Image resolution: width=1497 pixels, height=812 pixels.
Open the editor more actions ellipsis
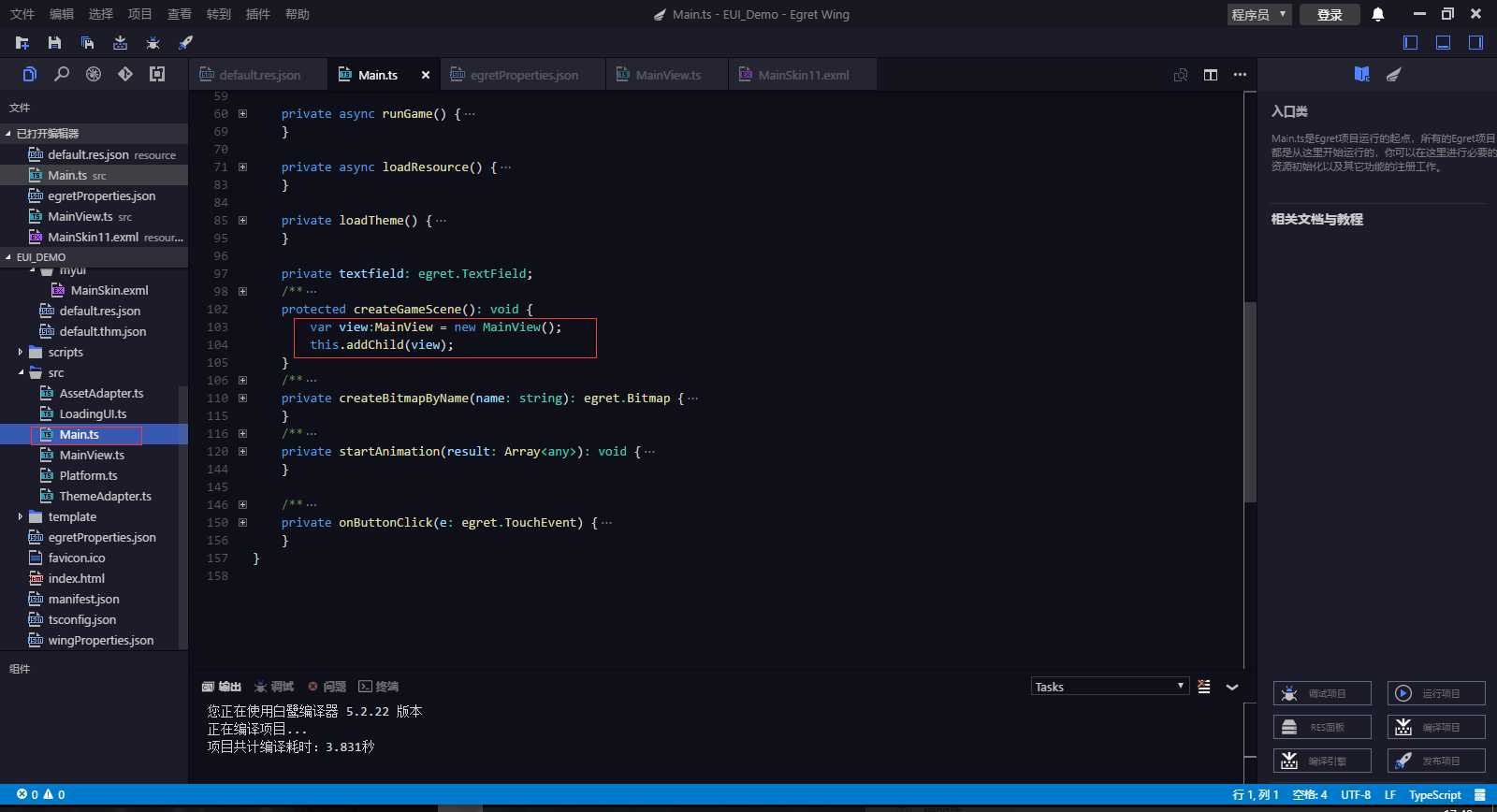click(1240, 75)
